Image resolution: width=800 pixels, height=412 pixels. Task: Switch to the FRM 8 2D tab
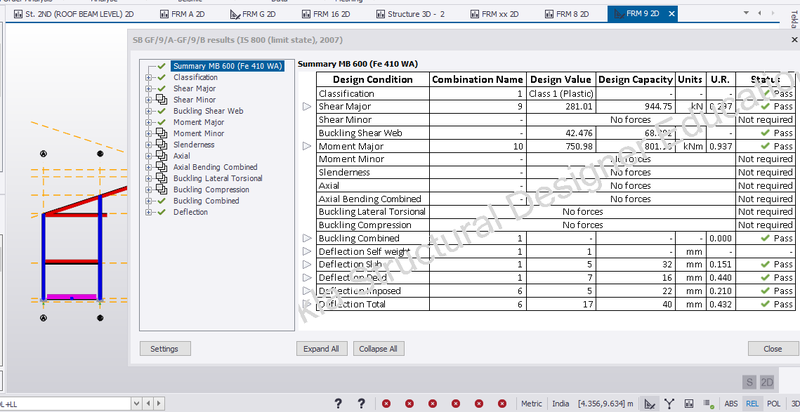tap(566, 14)
